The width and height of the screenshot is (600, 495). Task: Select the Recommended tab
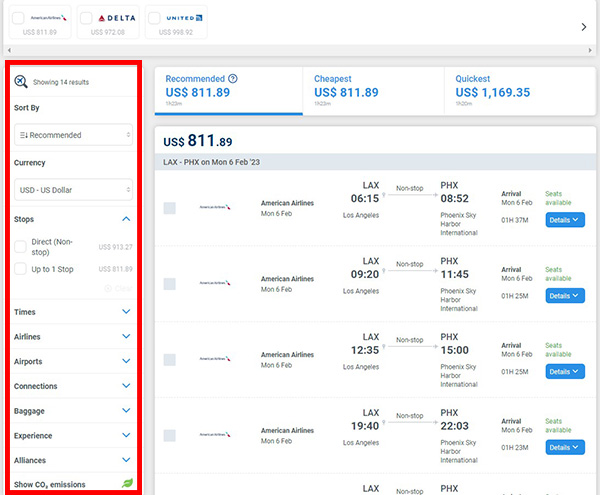pyautogui.click(x=228, y=91)
